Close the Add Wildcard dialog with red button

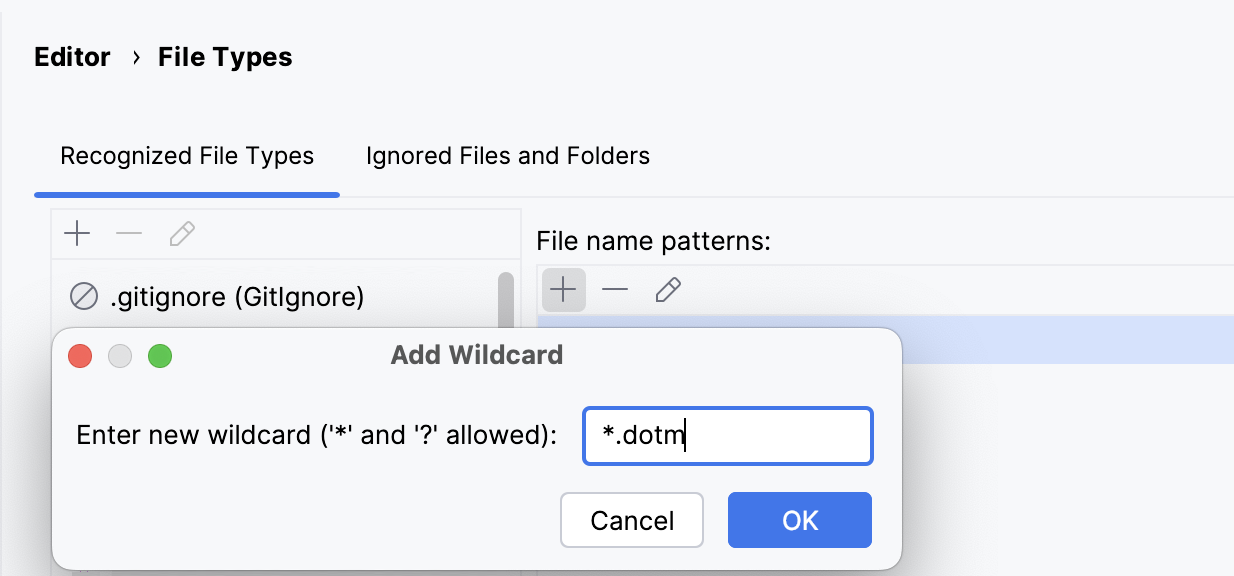pos(80,356)
